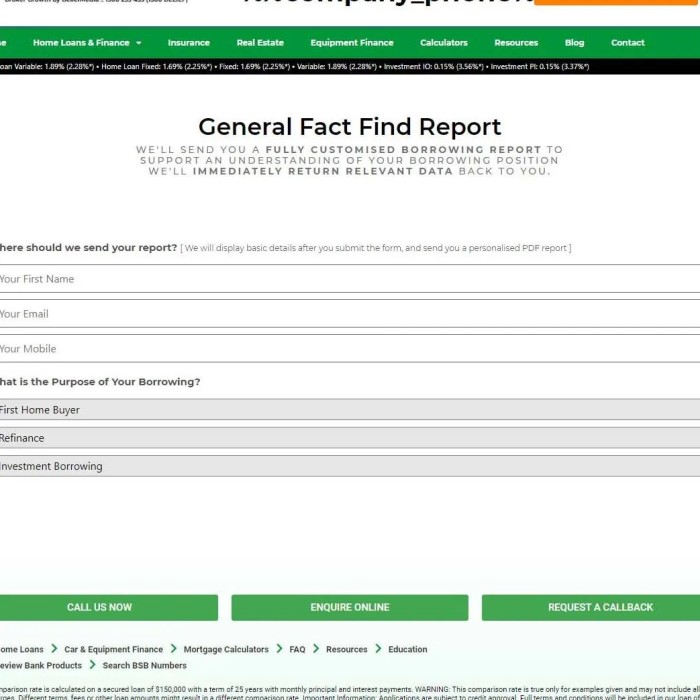The width and height of the screenshot is (700, 700).
Task: Open the Contact menu item
Action: (627, 43)
